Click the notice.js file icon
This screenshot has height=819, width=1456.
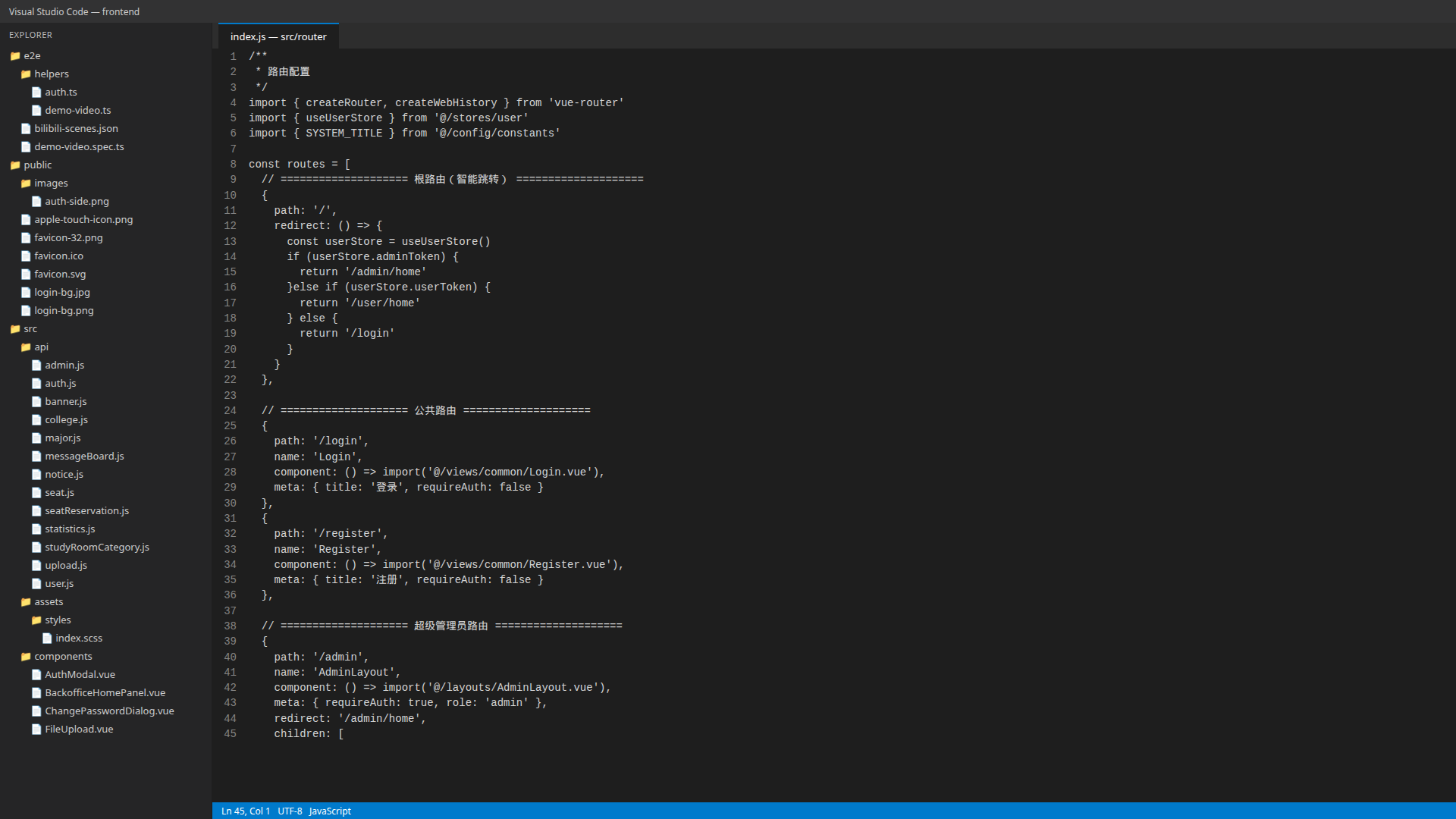(36, 475)
